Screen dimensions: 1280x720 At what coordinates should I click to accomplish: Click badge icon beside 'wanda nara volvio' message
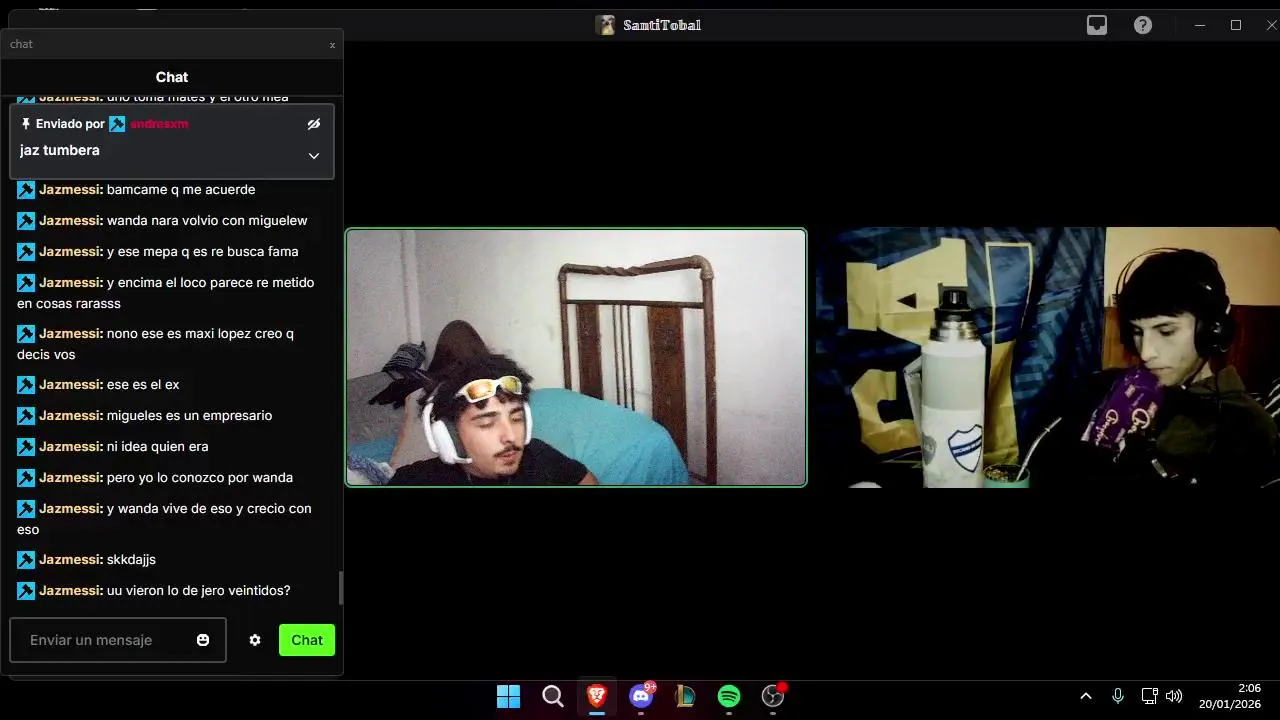pos(26,221)
